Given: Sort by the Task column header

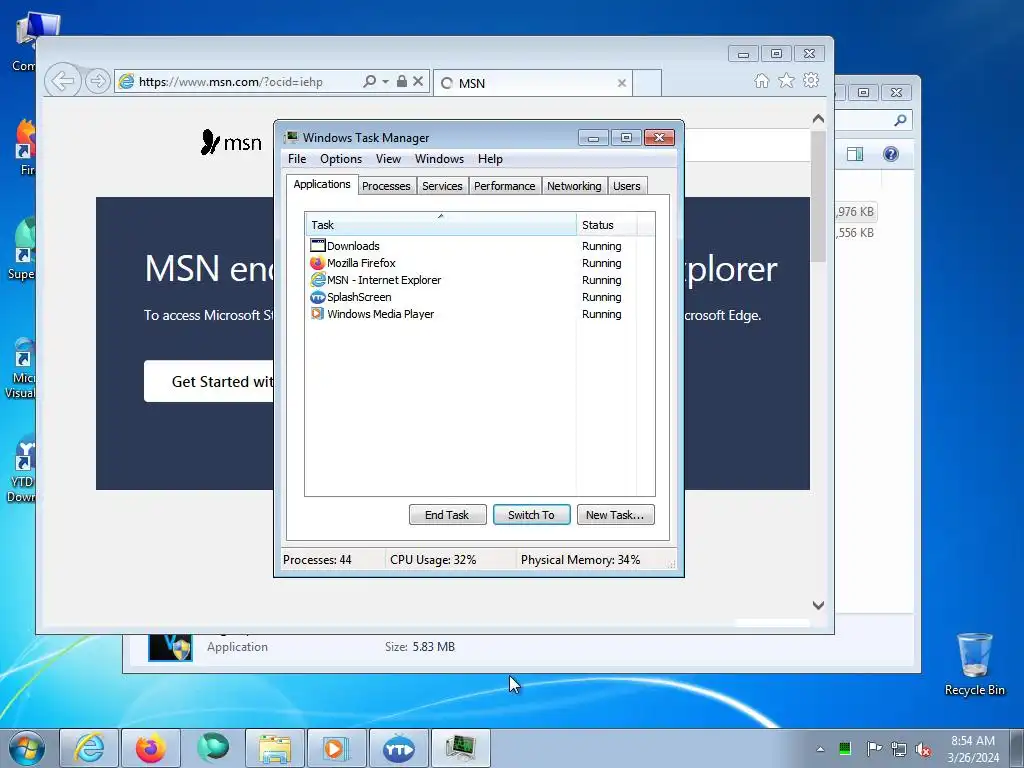Looking at the screenshot, I should coord(441,225).
